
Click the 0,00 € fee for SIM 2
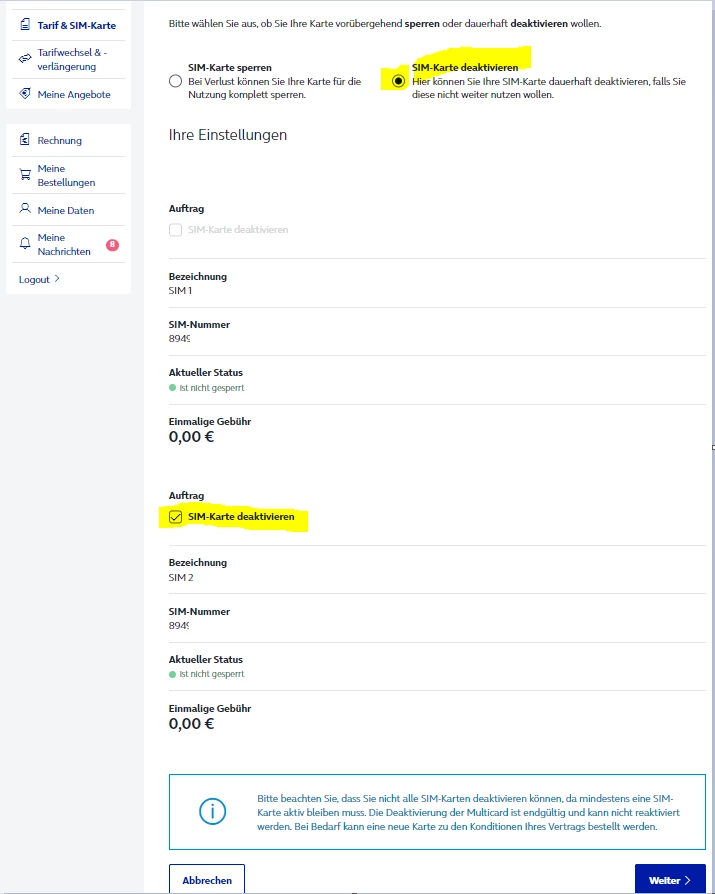191,724
